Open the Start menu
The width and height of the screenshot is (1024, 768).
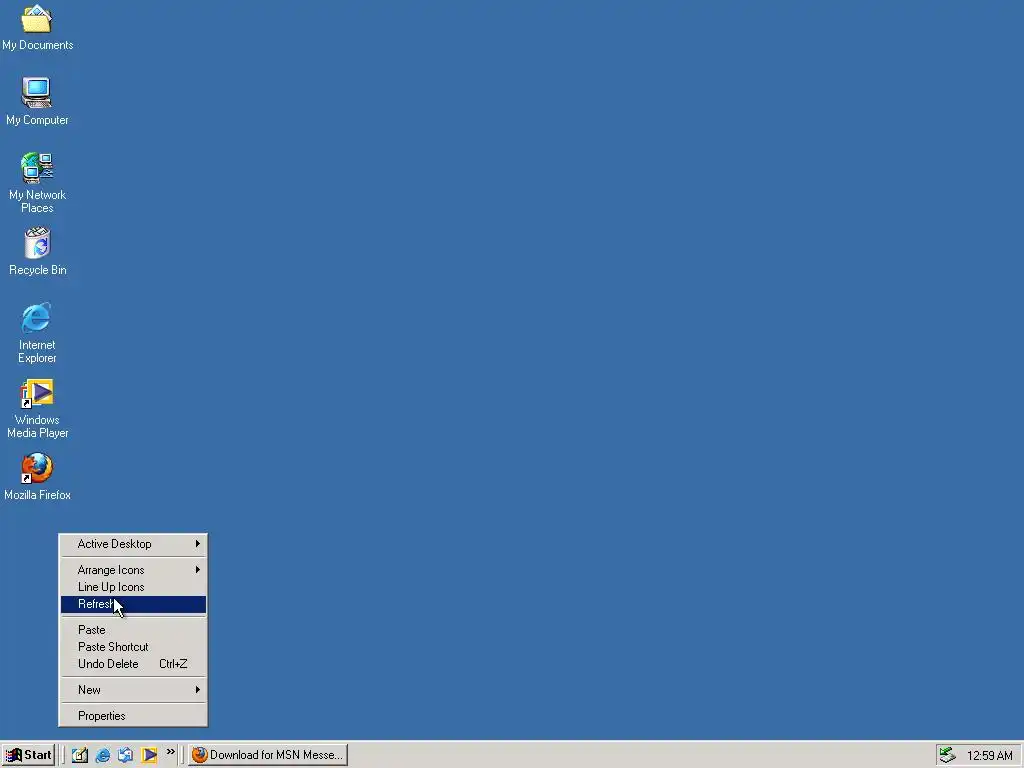(x=28, y=755)
